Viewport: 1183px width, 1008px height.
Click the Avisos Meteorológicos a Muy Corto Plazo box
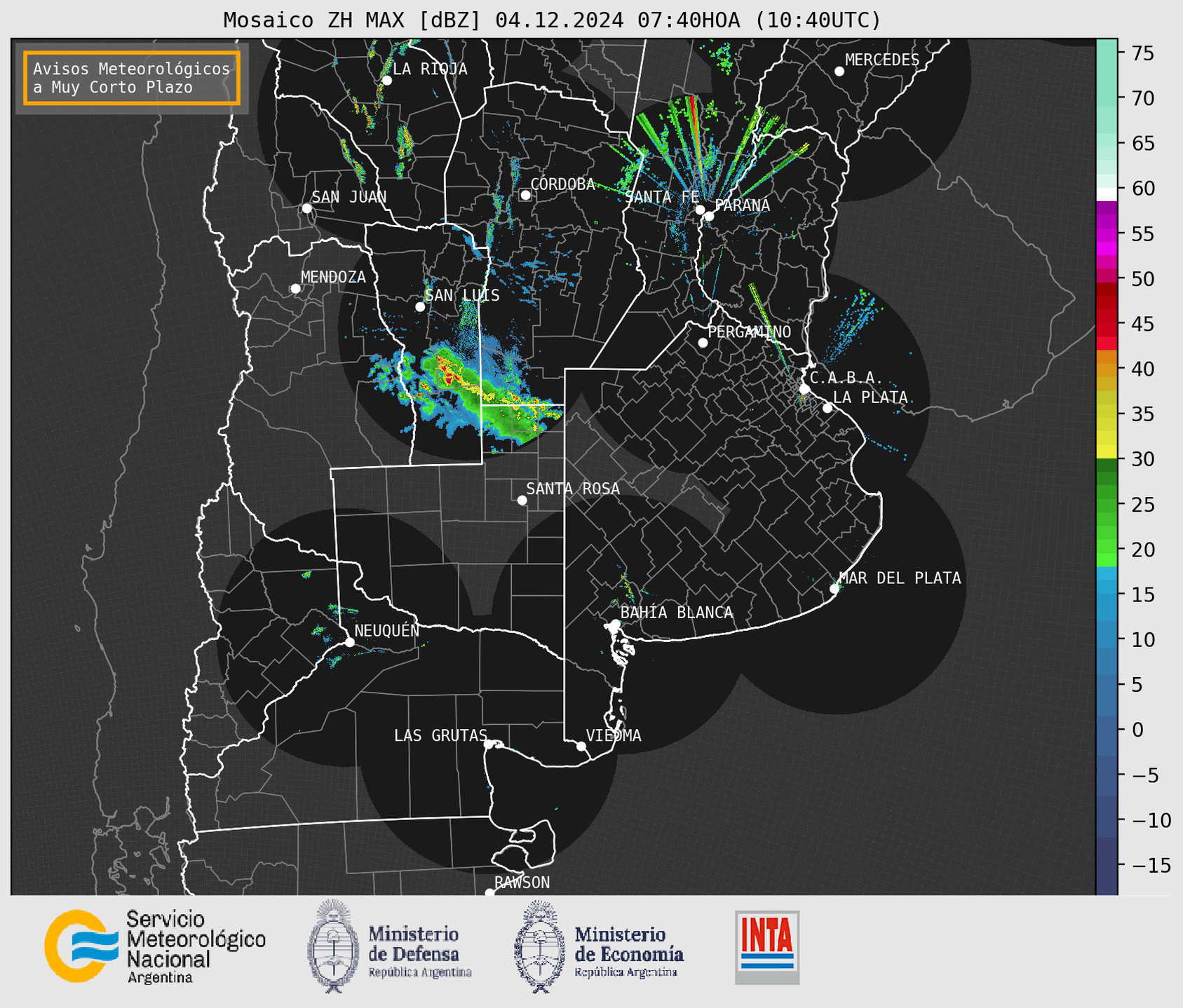(x=132, y=78)
